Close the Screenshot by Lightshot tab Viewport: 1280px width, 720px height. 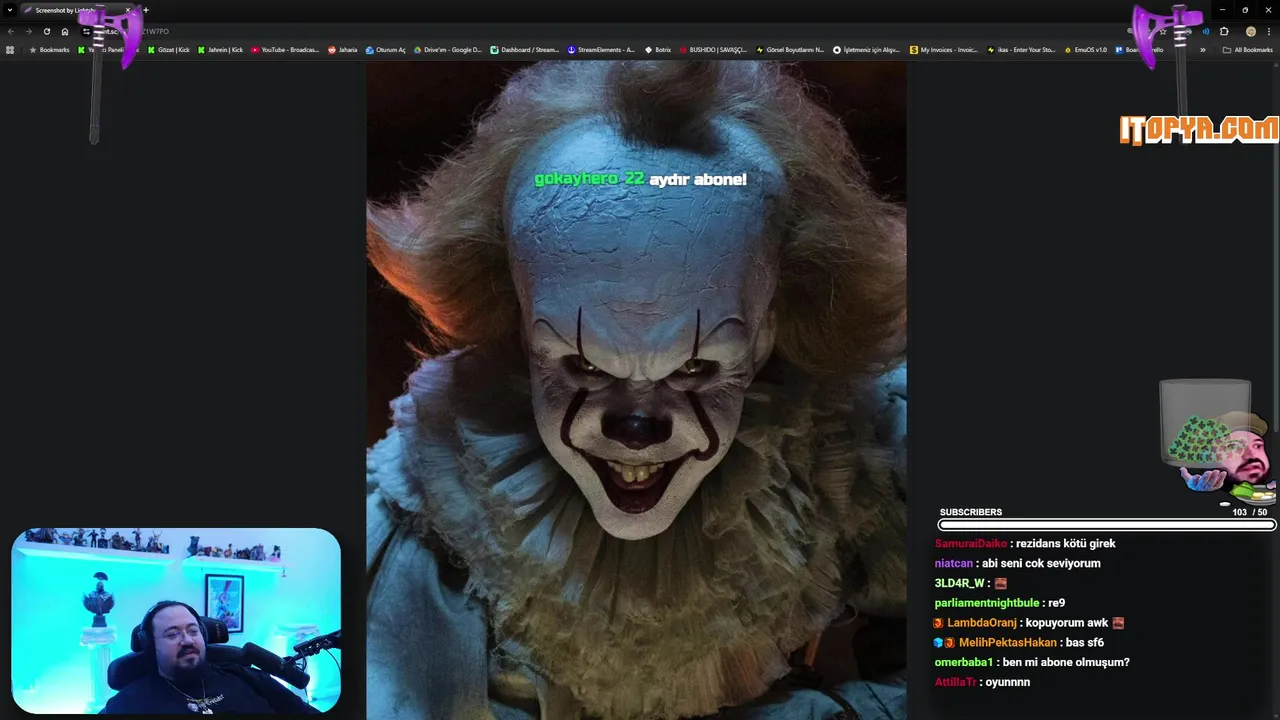pyautogui.click(x=127, y=10)
